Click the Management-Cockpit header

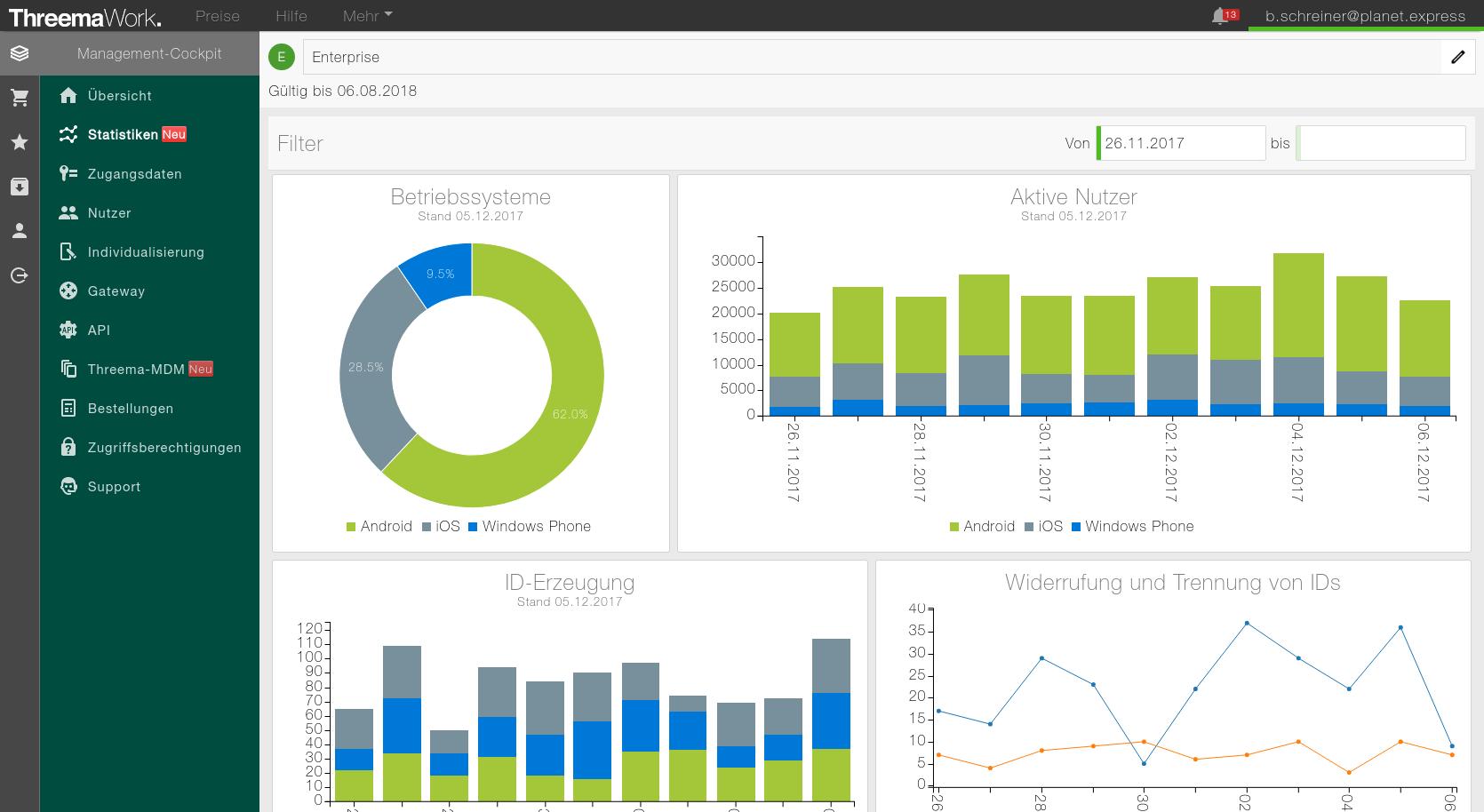tap(149, 53)
